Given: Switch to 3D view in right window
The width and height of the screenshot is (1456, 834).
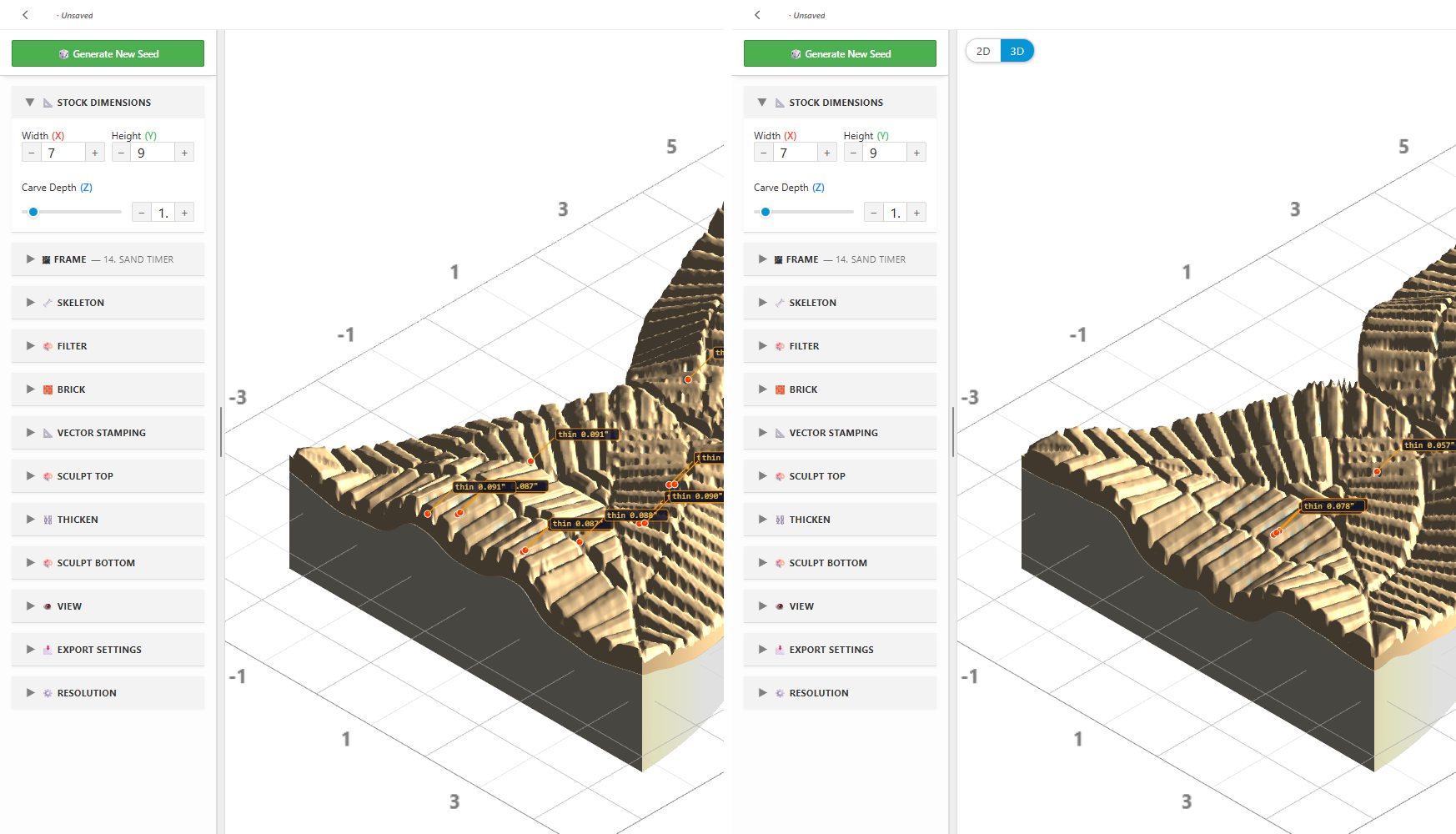Looking at the screenshot, I should [x=1017, y=51].
